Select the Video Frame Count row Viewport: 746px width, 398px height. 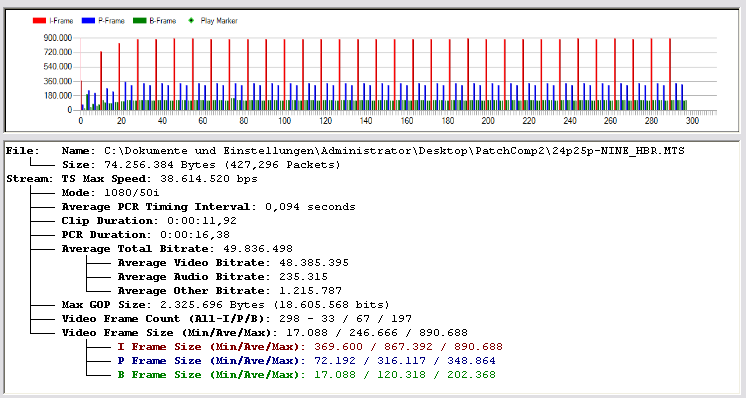(236, 319)
